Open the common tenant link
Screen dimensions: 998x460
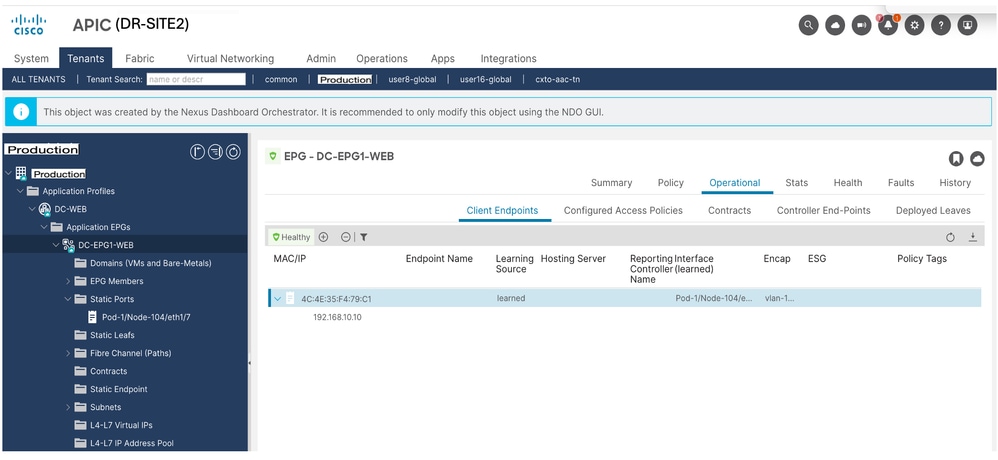pyautogui.click(x=281, y=80)
